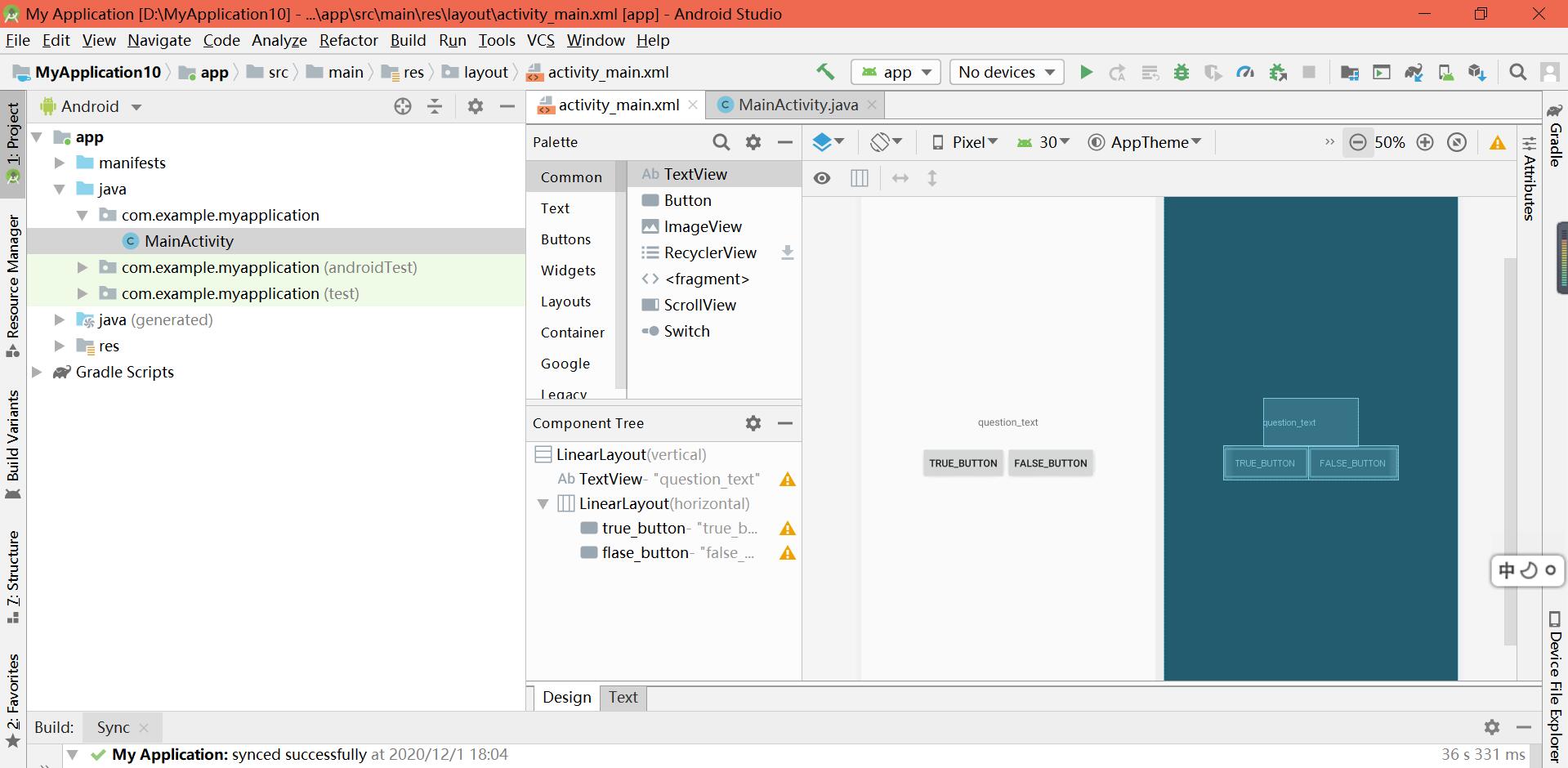This screenshot has height=768, width=1568.
Task: Click the Debug app bug icon
Action: click(x=1181, y=72)
